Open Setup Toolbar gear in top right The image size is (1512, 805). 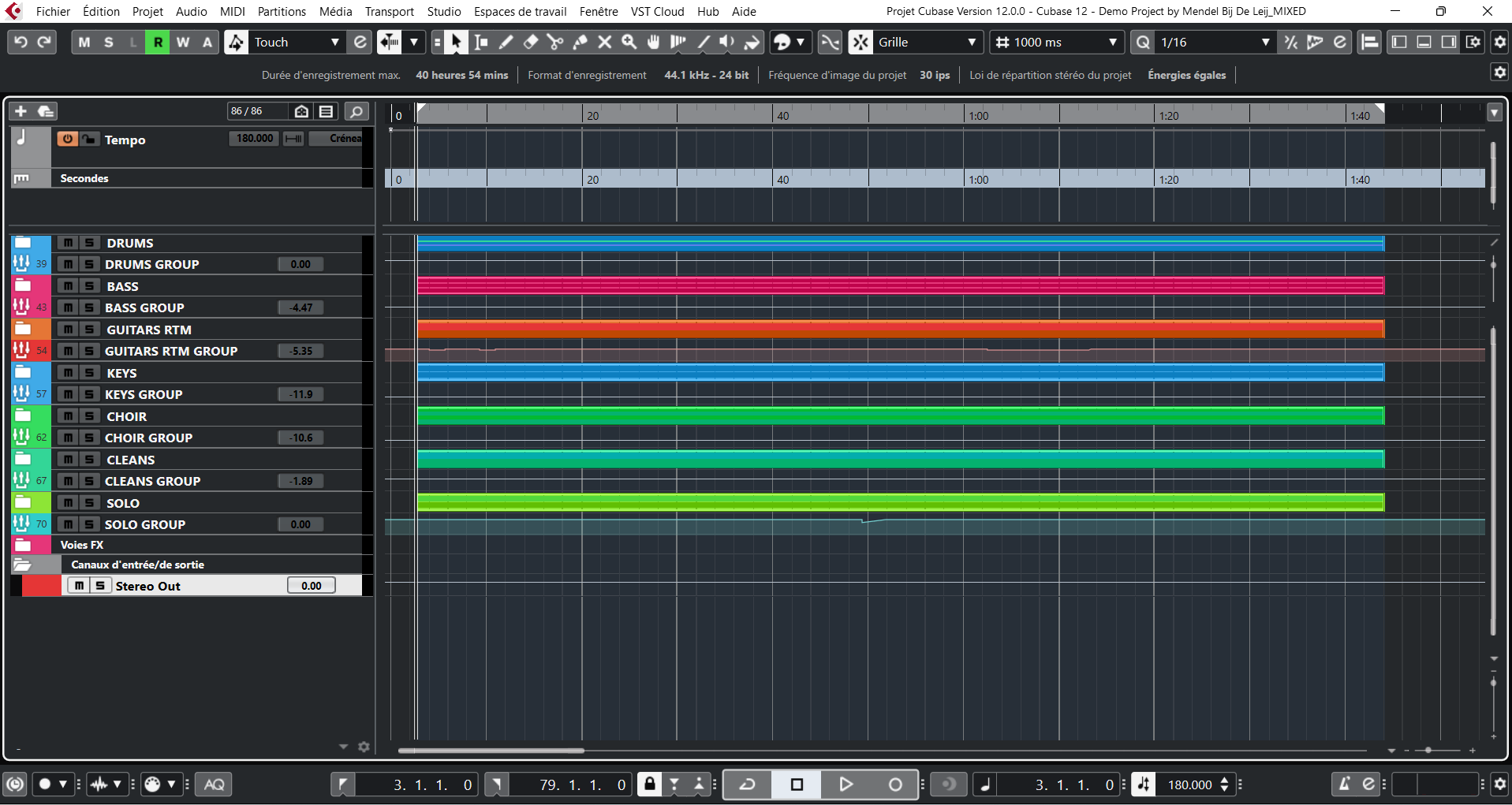pyautogui.click(x=1500, y=43)
